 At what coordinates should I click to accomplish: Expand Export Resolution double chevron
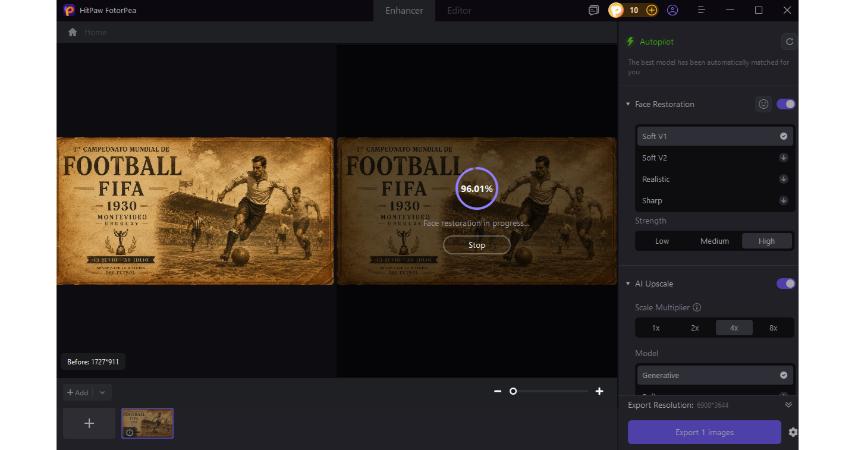[788, 405]
